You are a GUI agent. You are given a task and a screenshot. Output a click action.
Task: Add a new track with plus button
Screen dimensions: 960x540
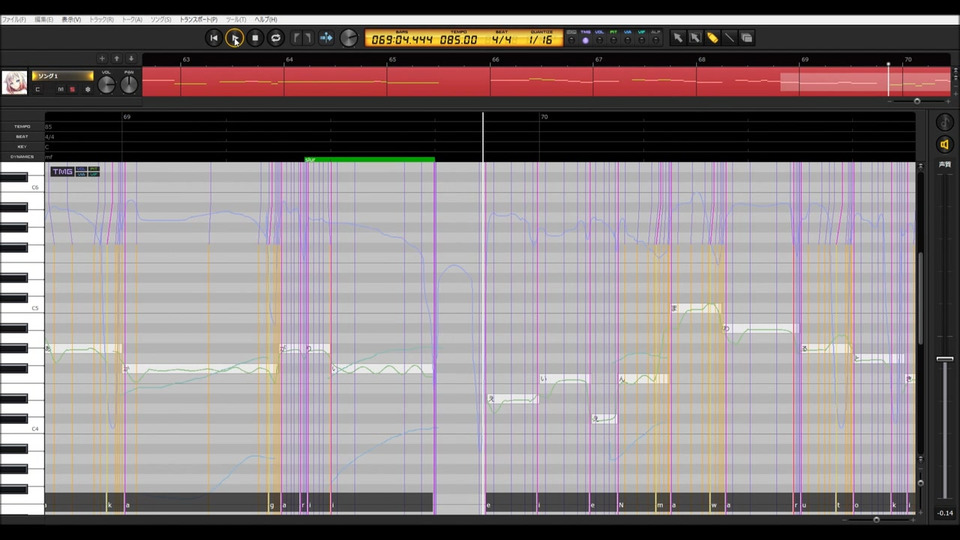click(102, 58)
